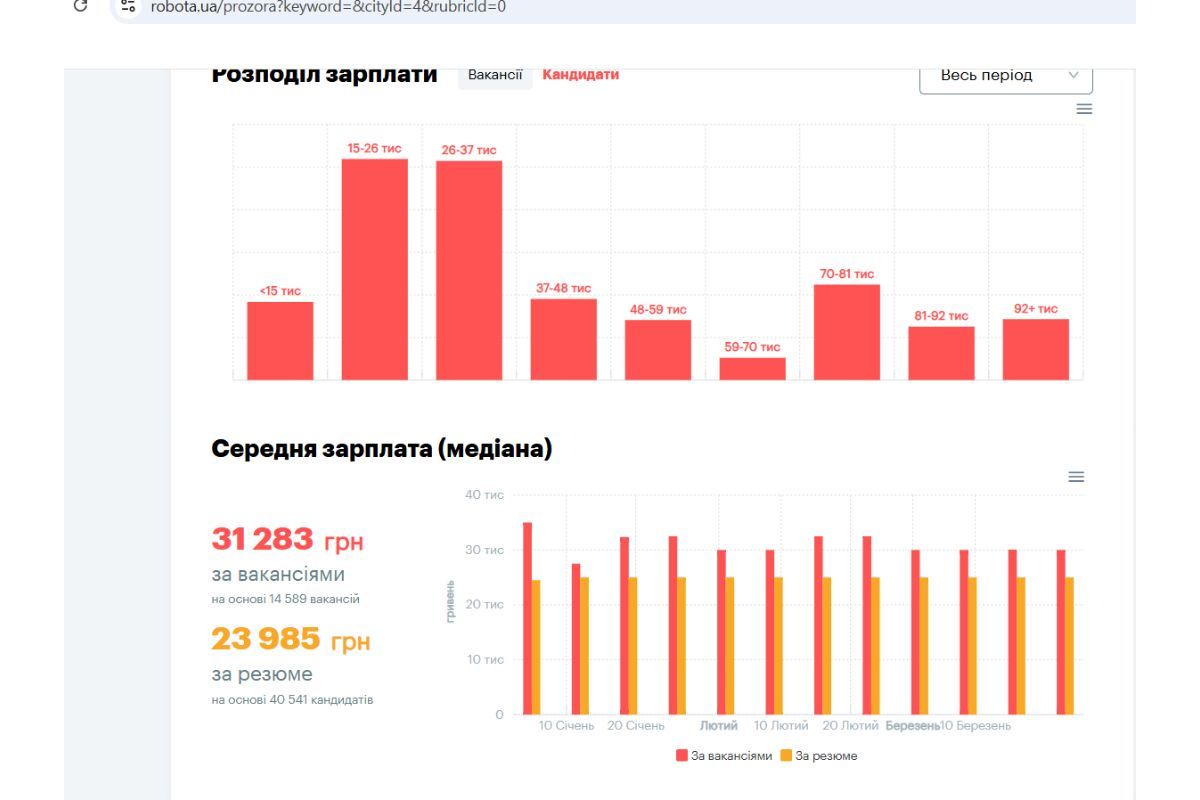Image resolution: width=1200 pixels, height=800 pixels.
Task: Switch to the Кандидати tab
Action: point(580,74)
